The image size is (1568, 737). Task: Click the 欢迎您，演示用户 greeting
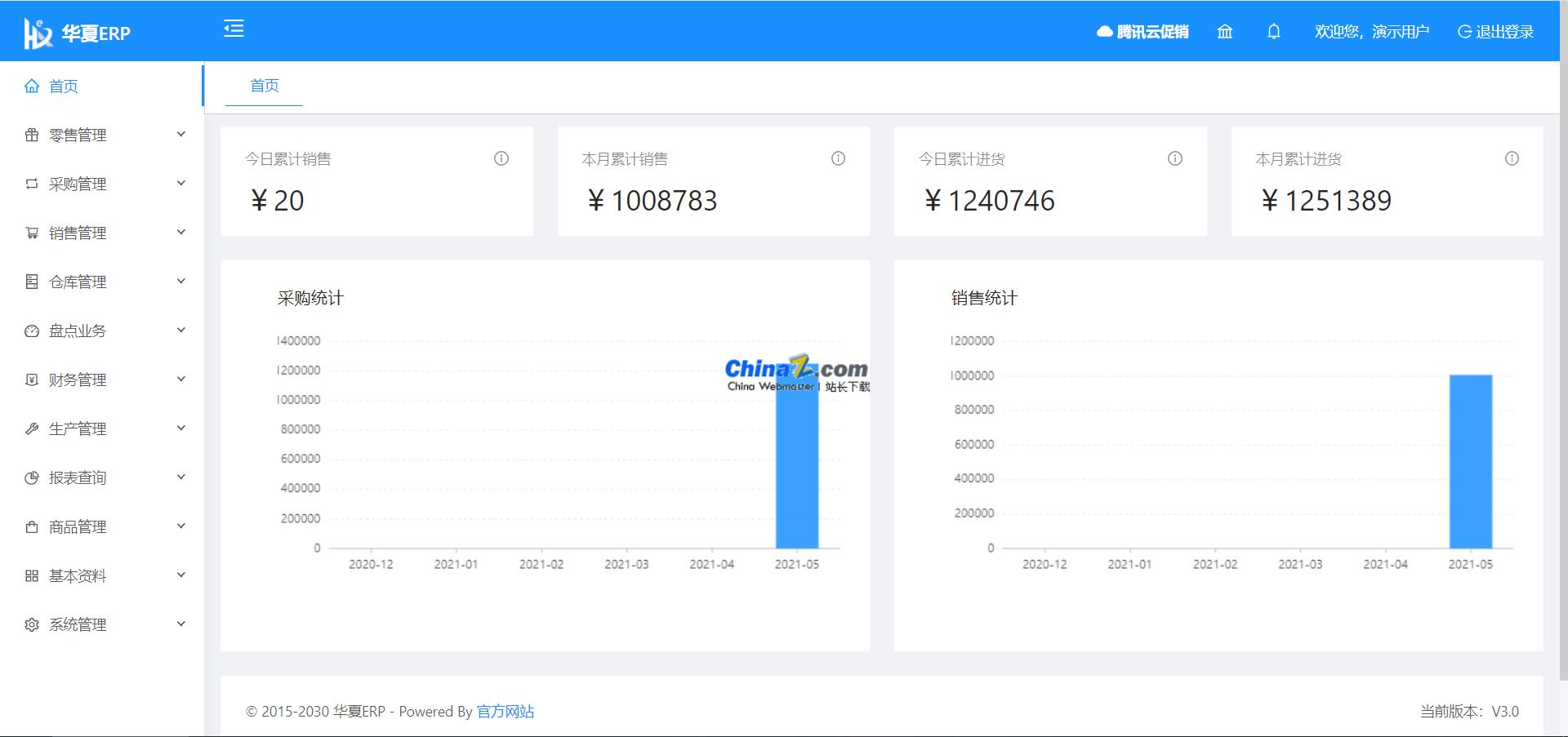[x=1372, y=32]
